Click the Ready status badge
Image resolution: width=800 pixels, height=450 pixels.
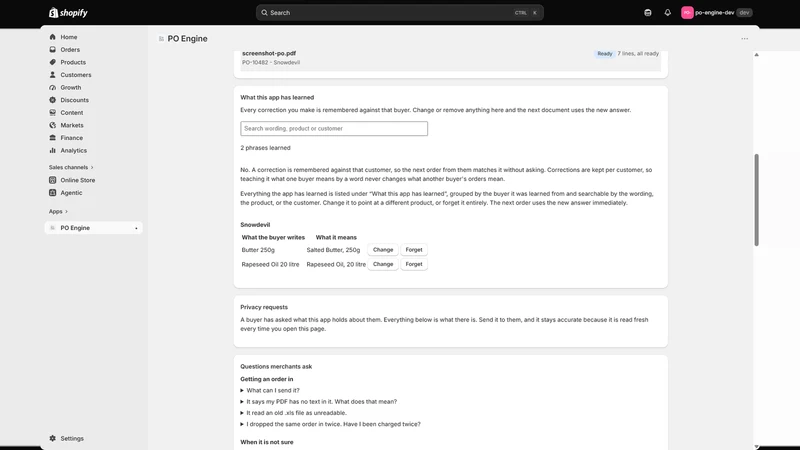point(605,54)
